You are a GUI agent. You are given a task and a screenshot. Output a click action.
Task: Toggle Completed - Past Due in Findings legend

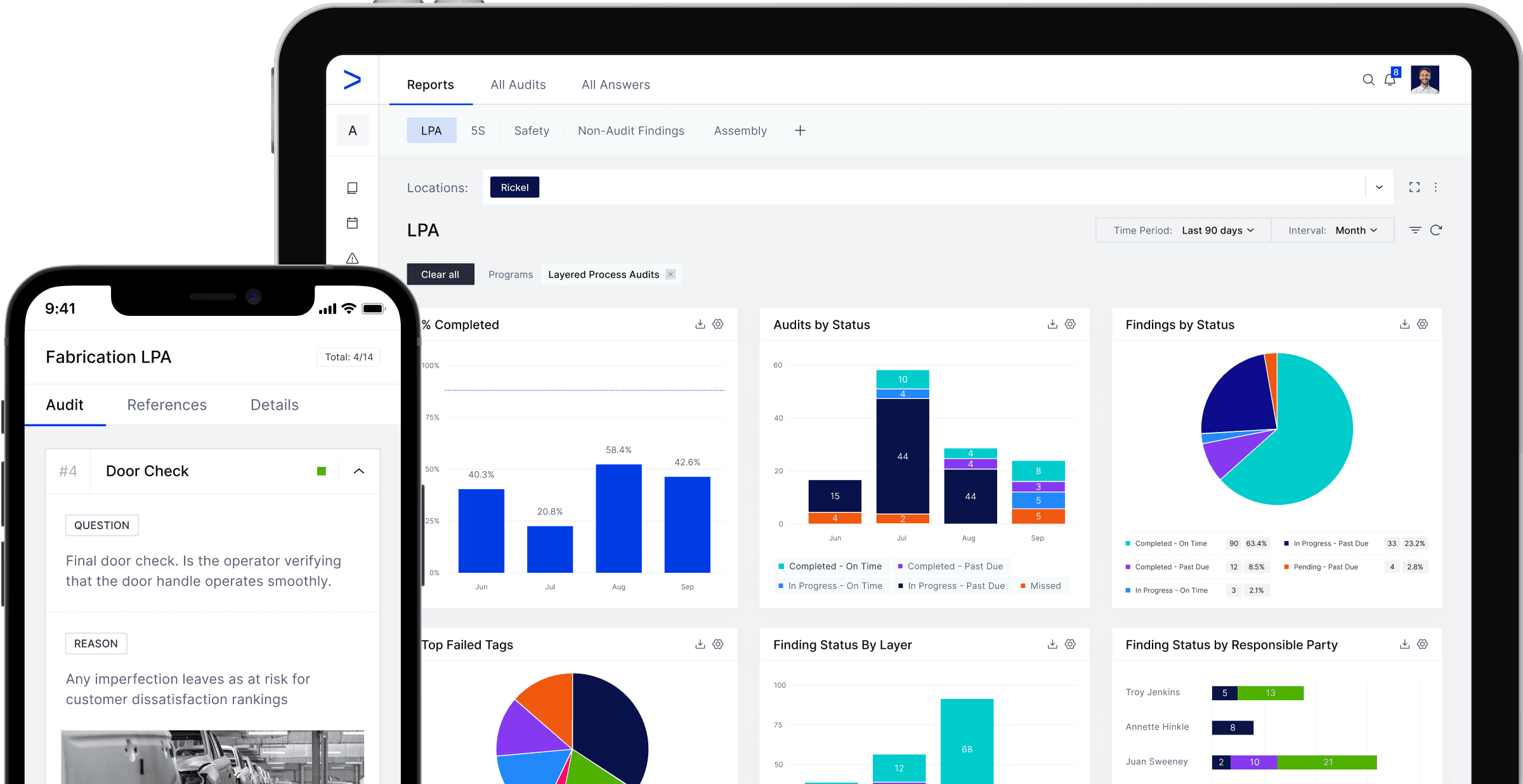point(1167,566)
